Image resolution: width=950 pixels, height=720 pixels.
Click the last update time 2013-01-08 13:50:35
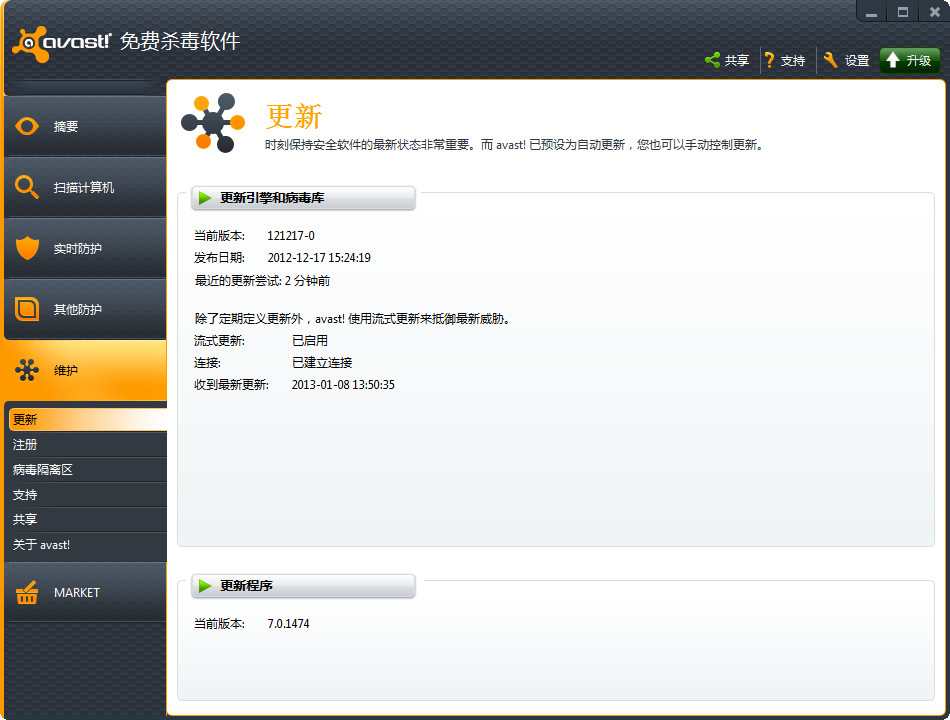point(343,385)
